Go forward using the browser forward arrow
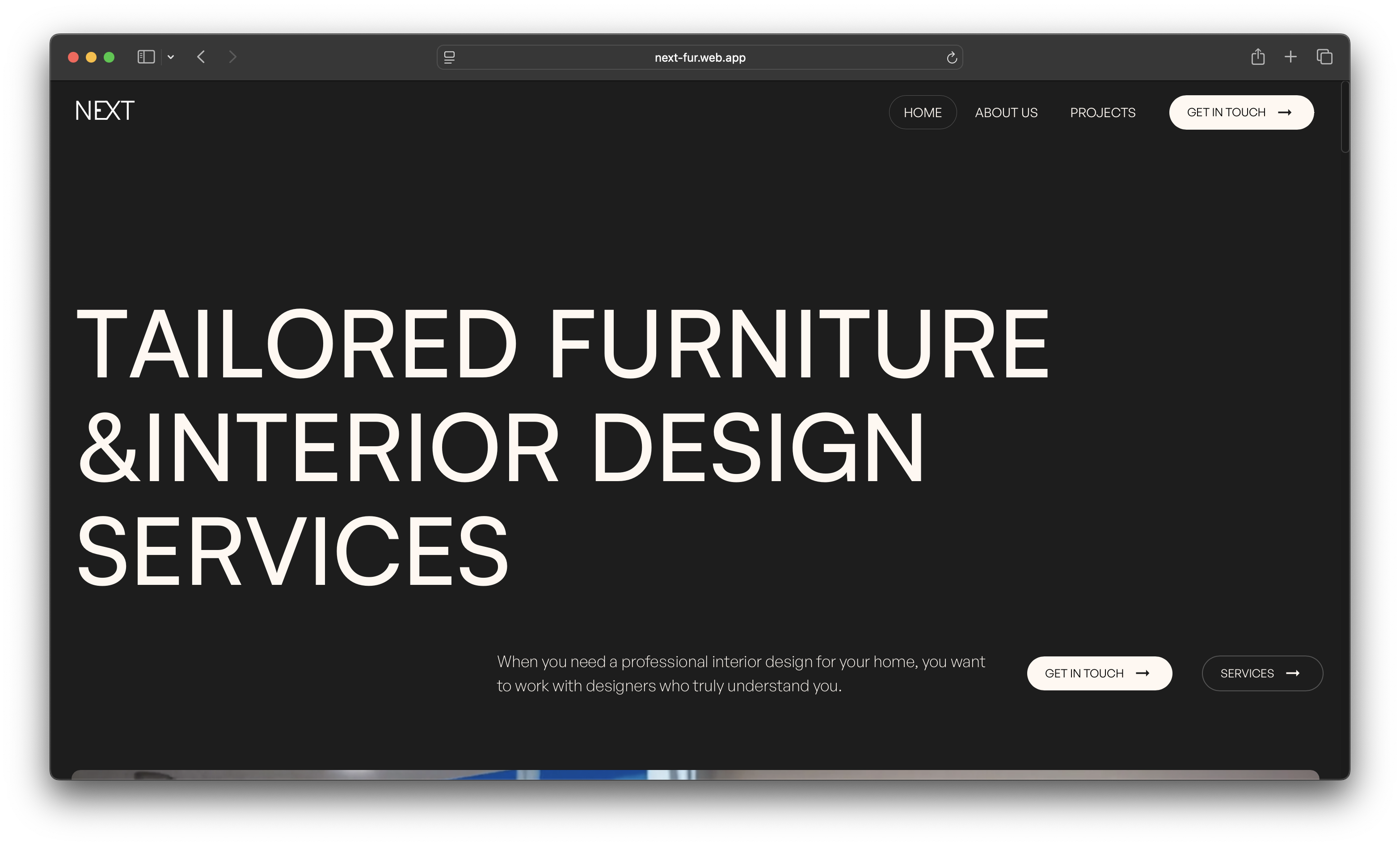 pos(232,57)
